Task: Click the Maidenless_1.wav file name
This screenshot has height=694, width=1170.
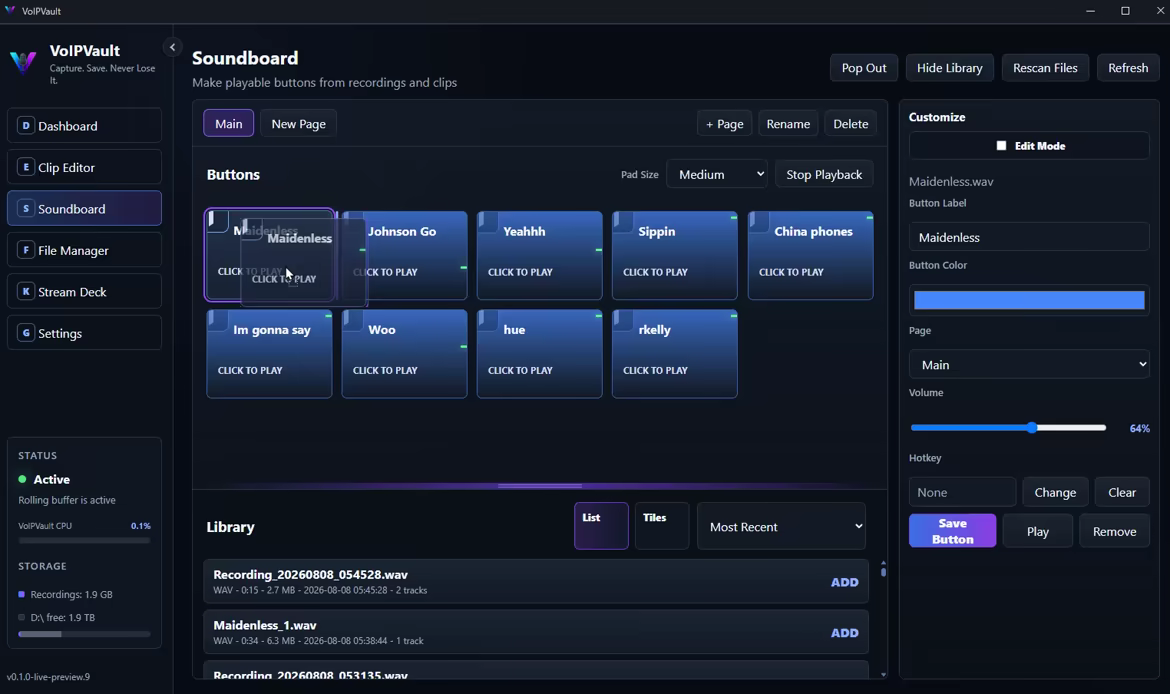Action: [x=265, y=625]
